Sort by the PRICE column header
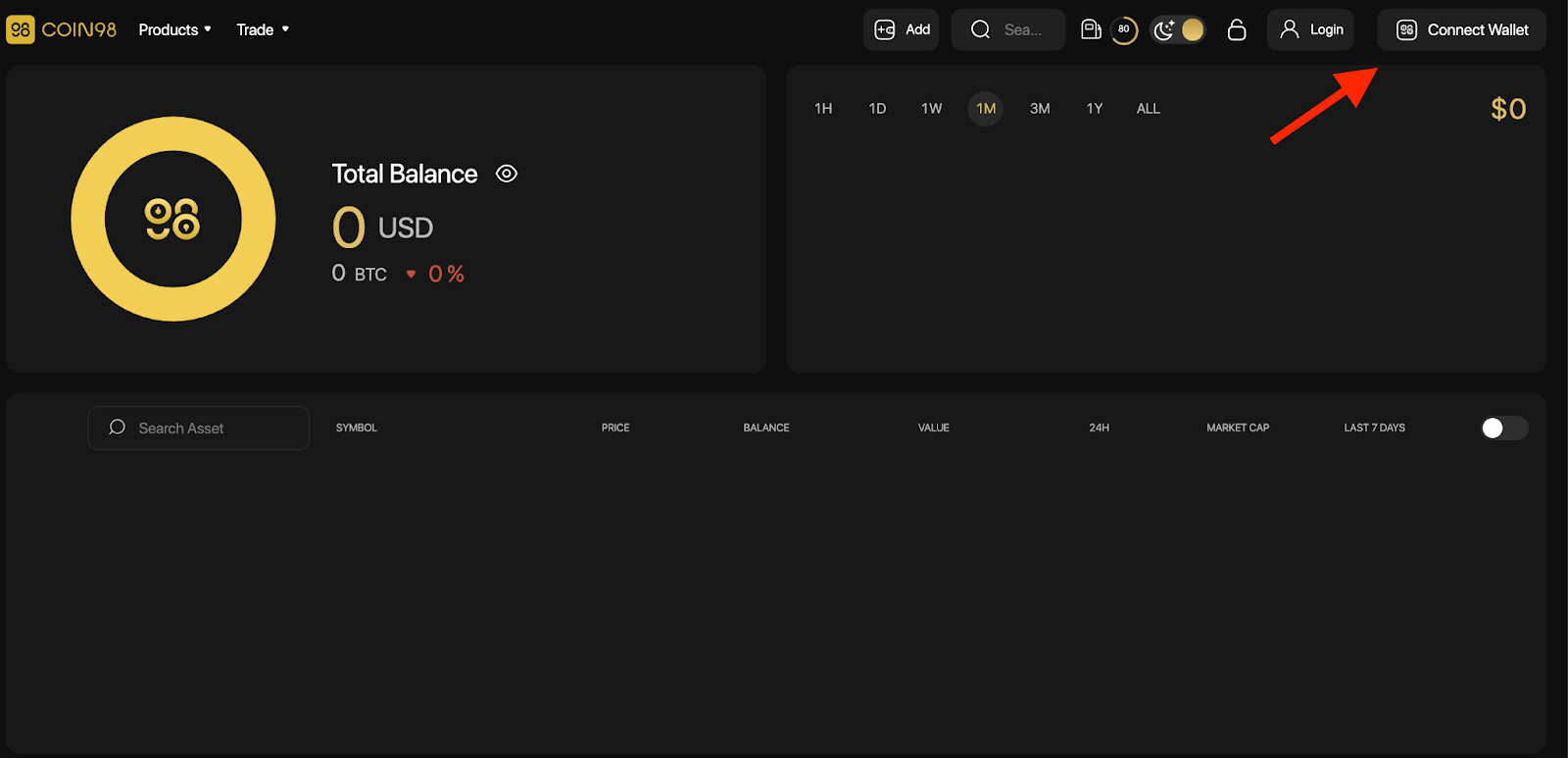The width and height of the screenshot is (1568, 758). tap(615, 428)
